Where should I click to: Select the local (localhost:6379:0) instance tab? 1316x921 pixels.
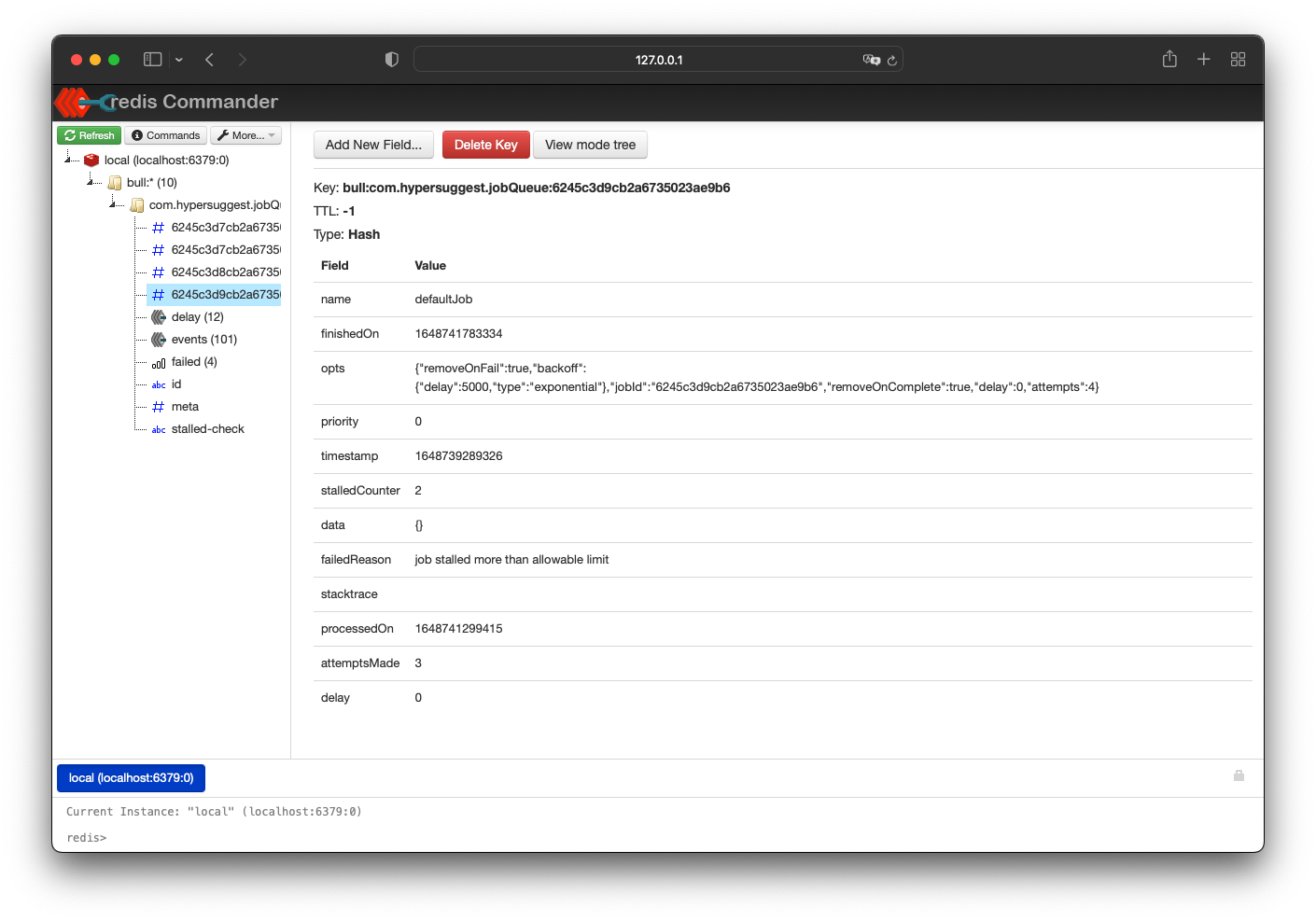click(131, 777)
